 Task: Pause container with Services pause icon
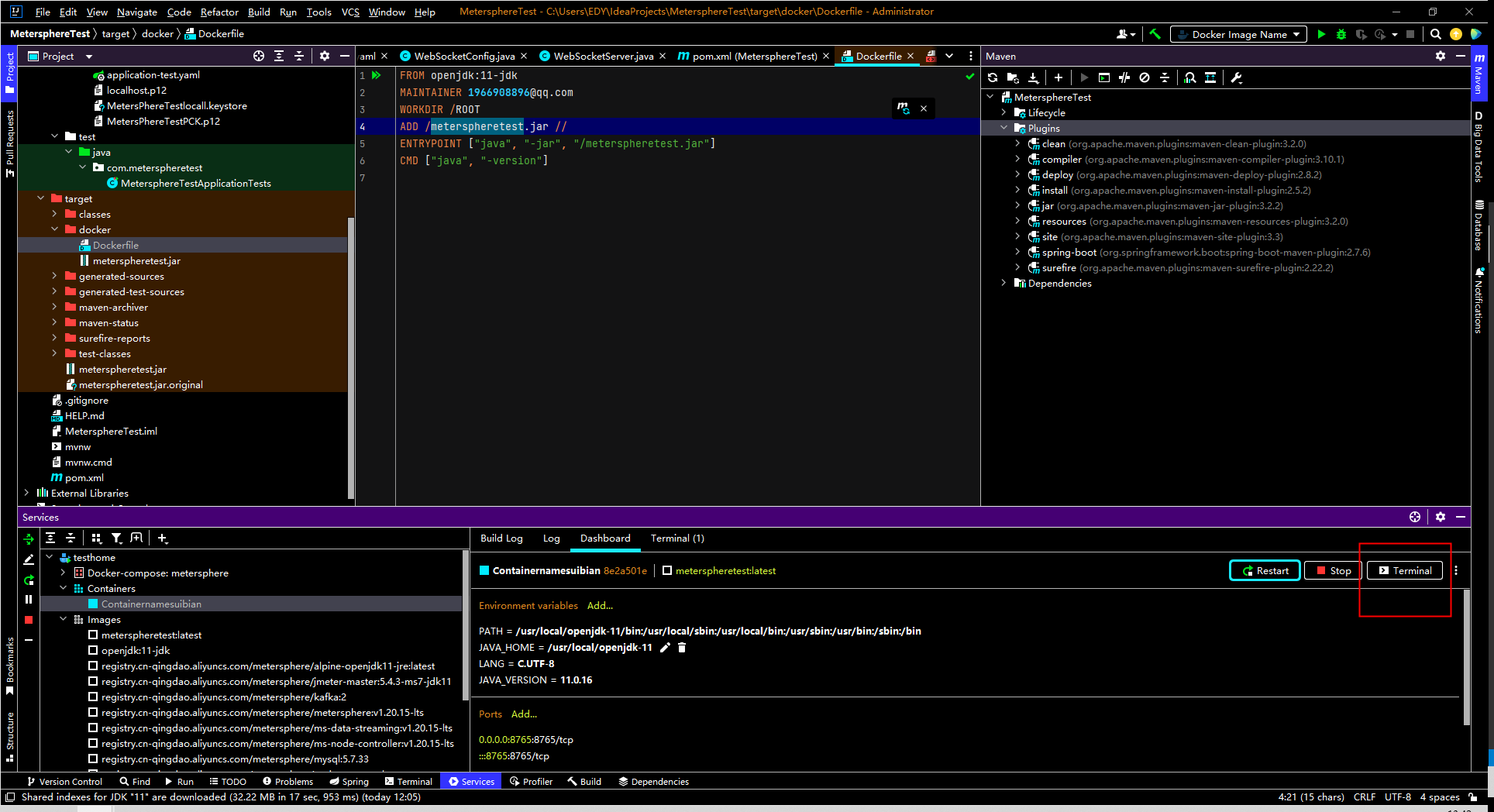29,599
